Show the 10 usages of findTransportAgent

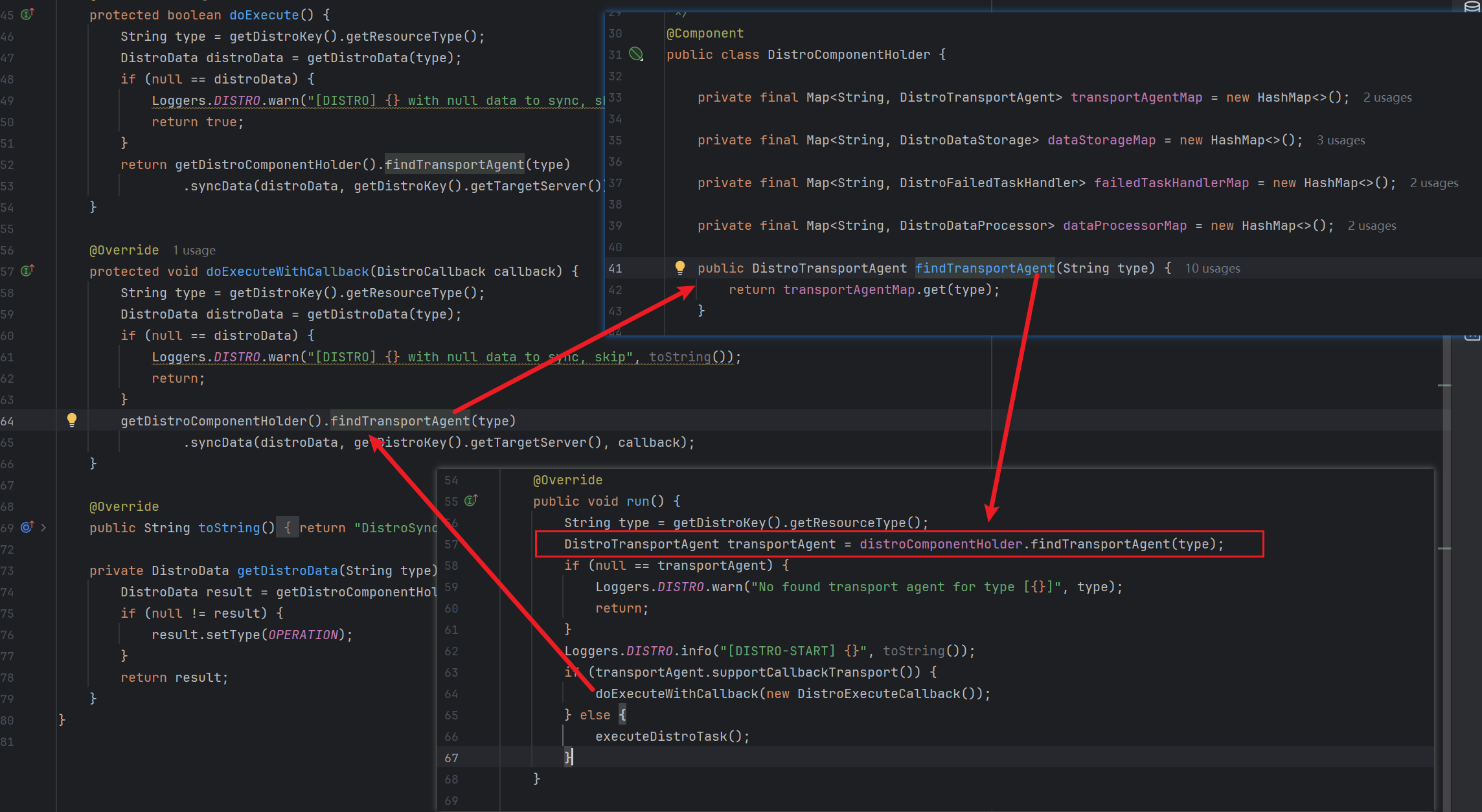tap(1212, 268)
